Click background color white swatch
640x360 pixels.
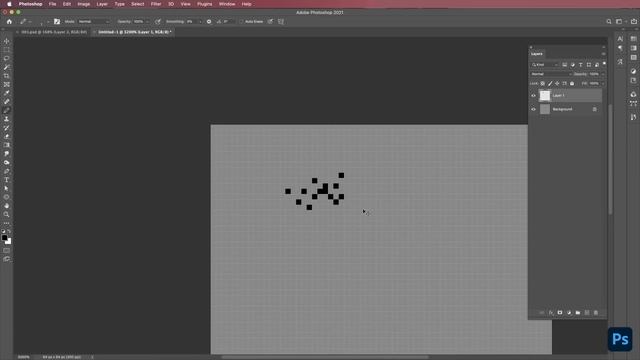click(9, 242)
